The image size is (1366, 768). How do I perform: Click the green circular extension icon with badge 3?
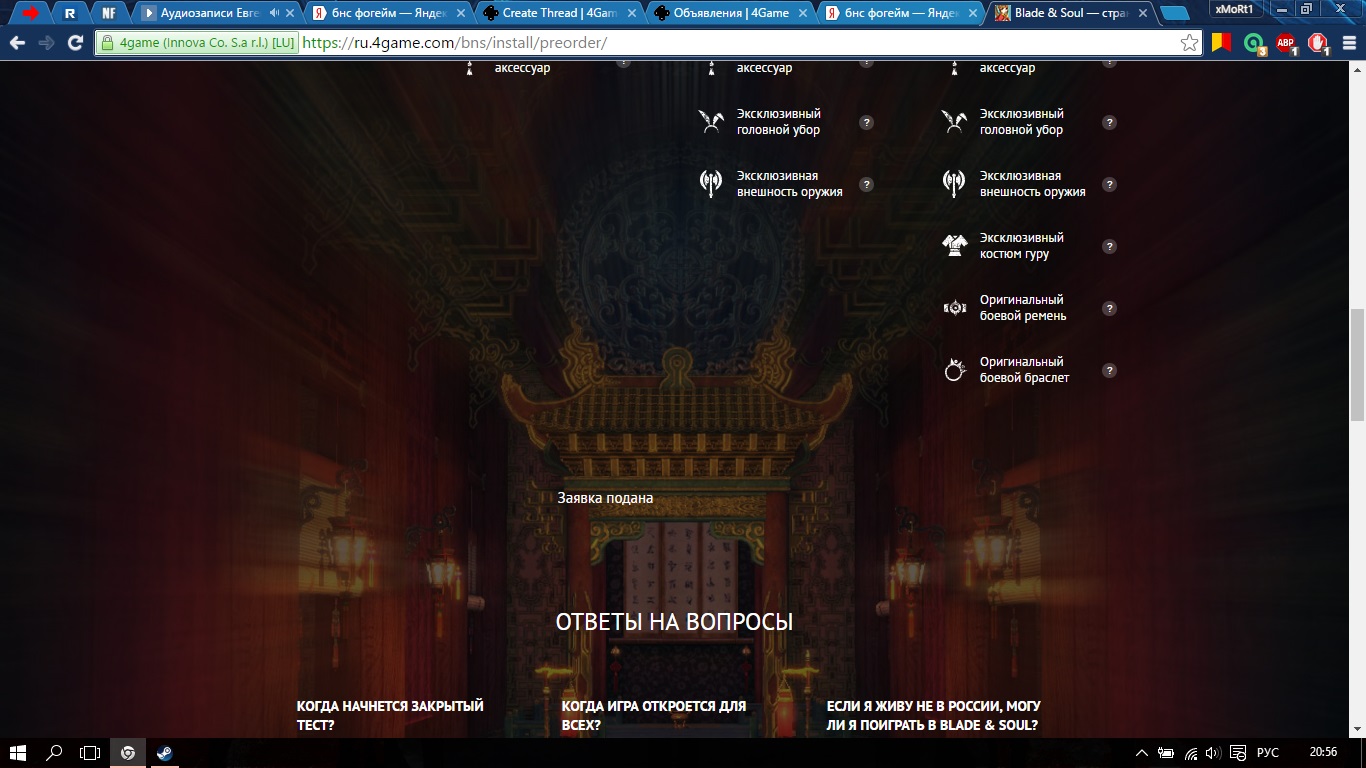point(1253,43)
